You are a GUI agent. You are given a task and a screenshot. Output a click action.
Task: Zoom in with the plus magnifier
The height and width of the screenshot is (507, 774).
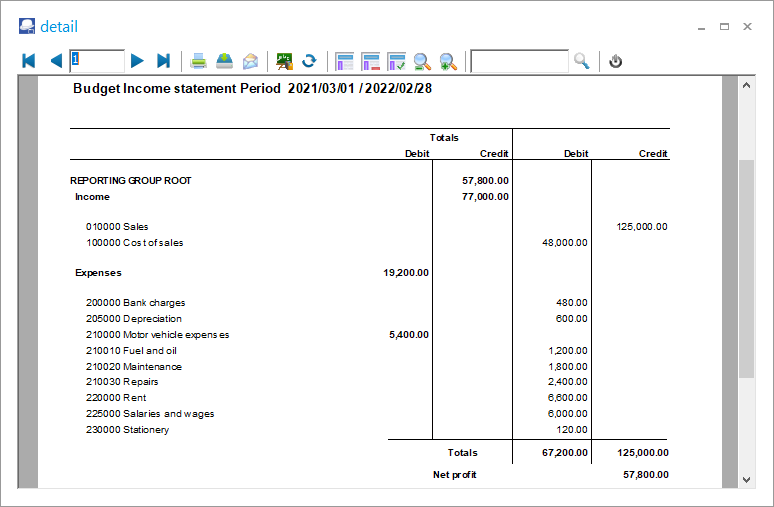[x=448, y=61]
